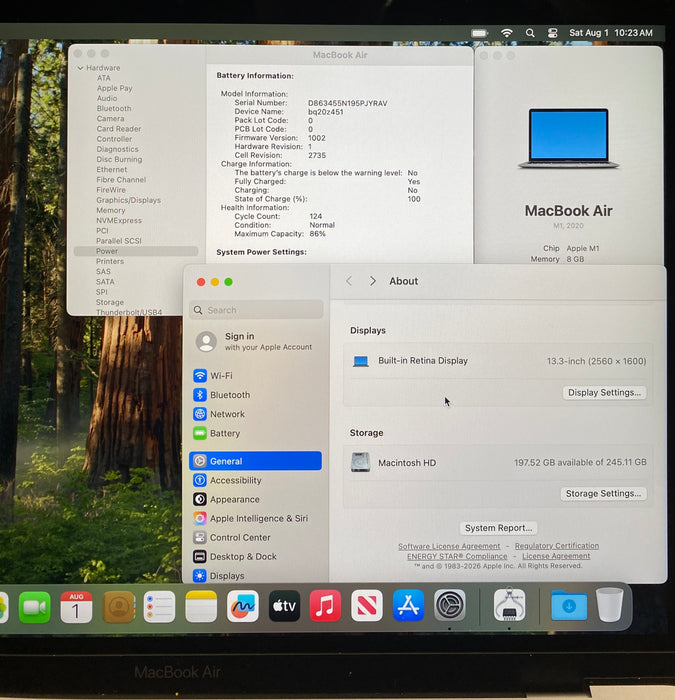The height and width of the screenshot is (700, 675).
Task: Select Apple Pay in the System Information sidebar
Action: pyautogui.click(x=115, y=88)
